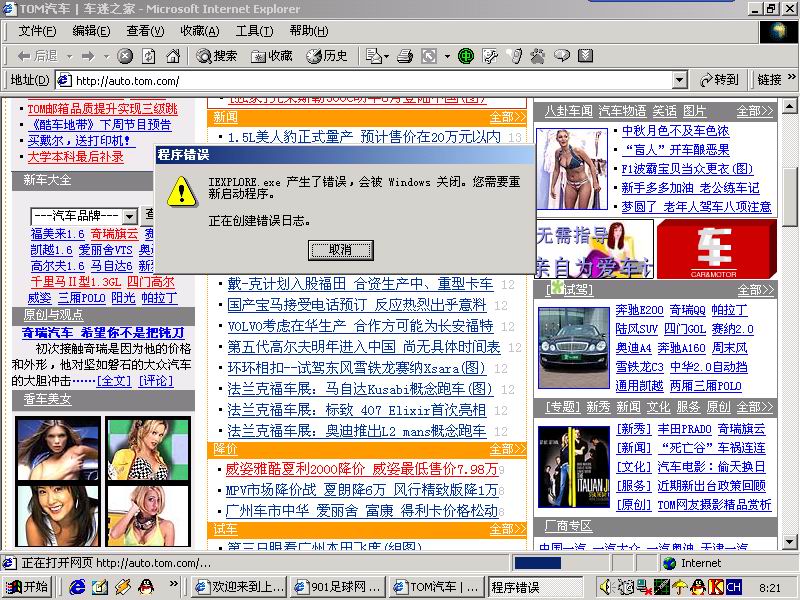Click the paw print toolbar icon
The image size is (800, 600).
(538, 56)
